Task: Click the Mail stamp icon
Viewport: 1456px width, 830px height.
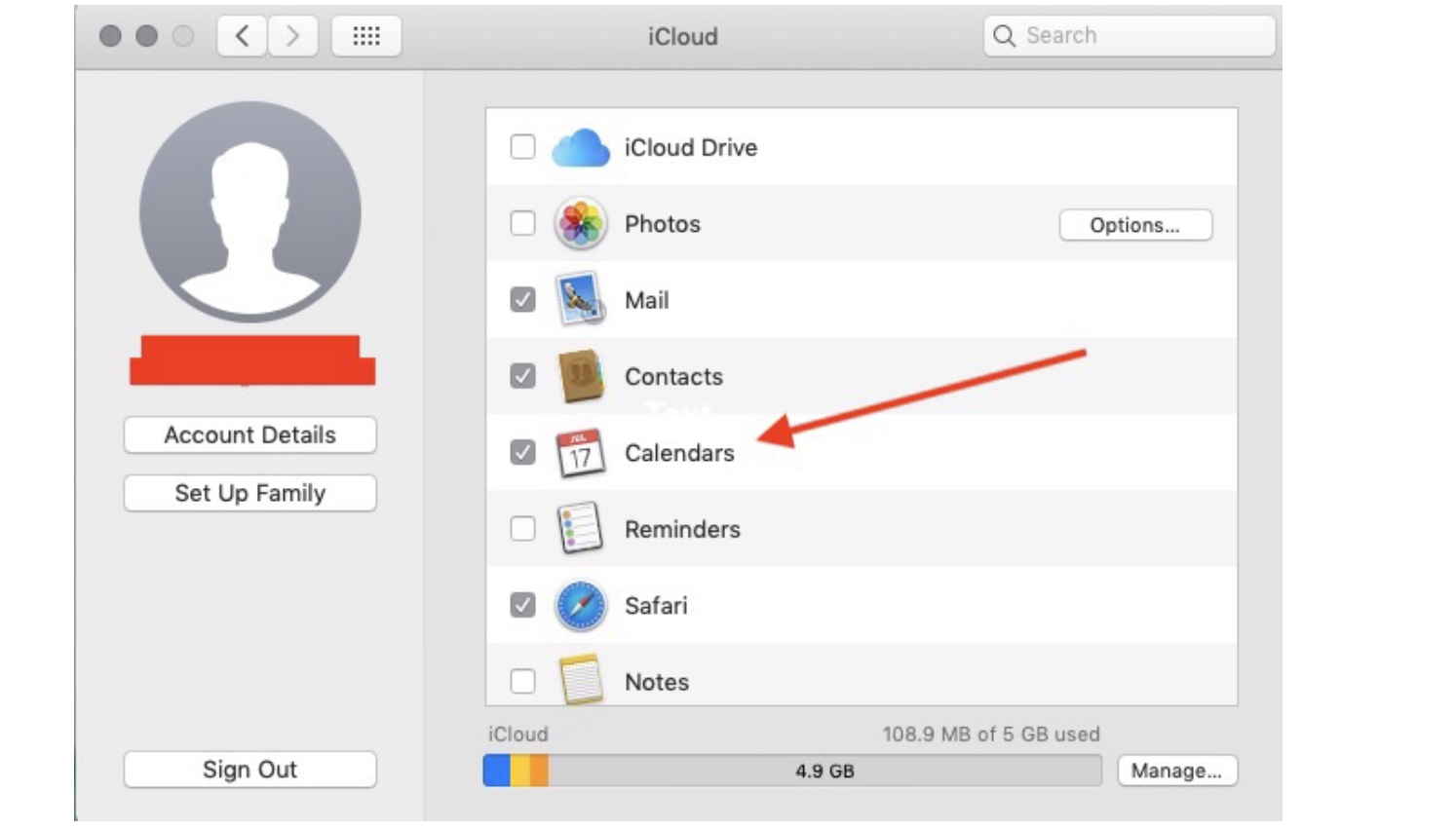Action: pos(581,300)
